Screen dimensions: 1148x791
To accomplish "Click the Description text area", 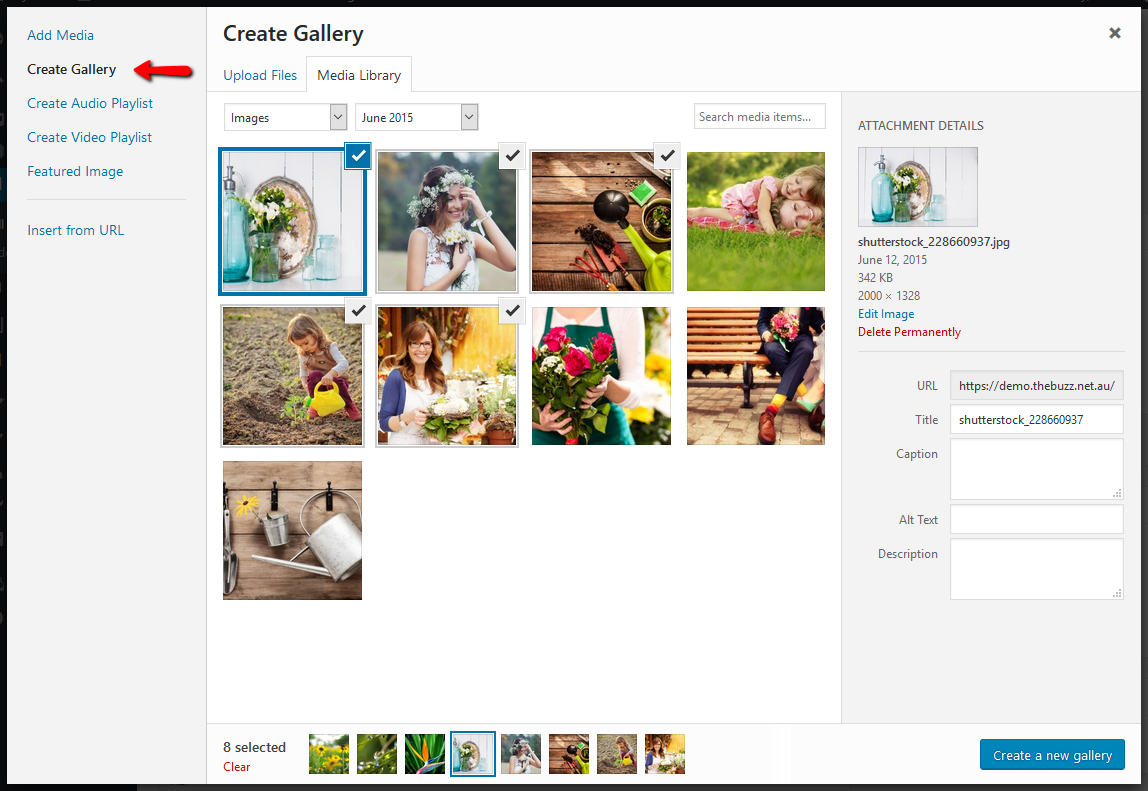I will tap(1037, 569).
